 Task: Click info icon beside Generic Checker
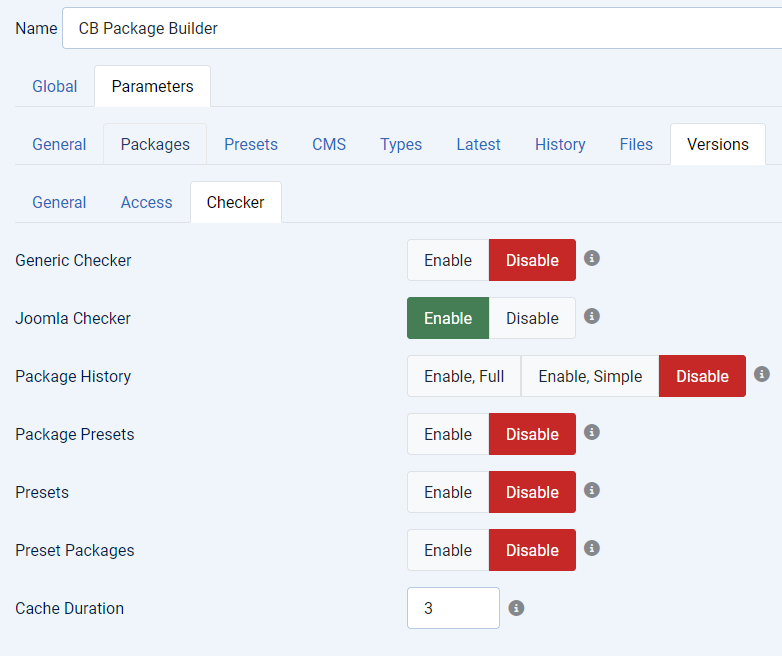pos(591,258)
